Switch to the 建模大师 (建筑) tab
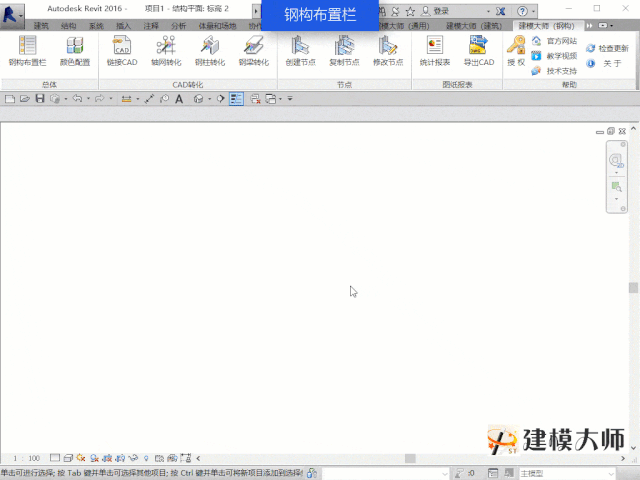The image size is (640, 480). [473, 26]
